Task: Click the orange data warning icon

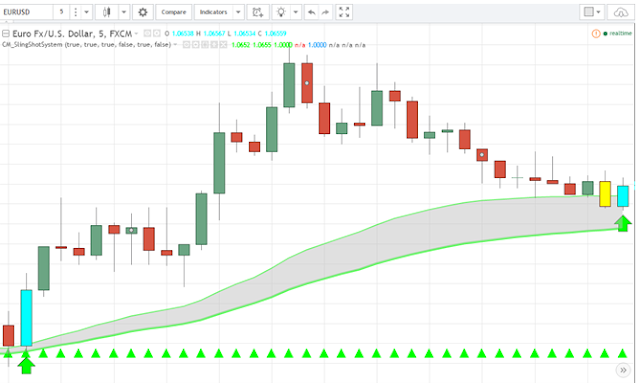Action: [596, 33]
